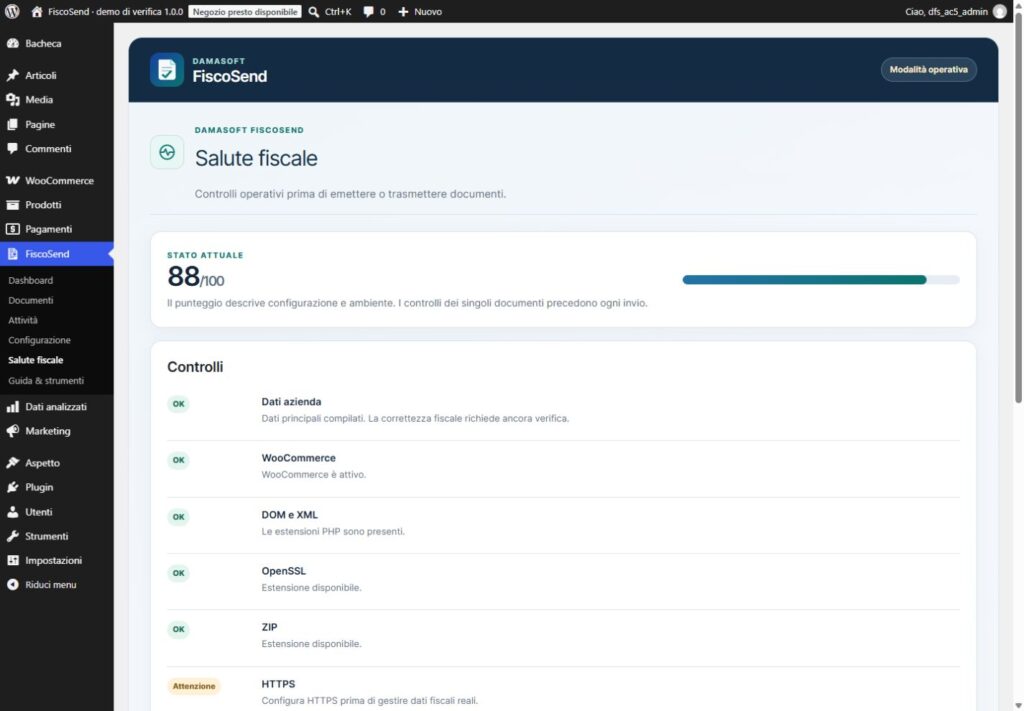Image resolution: width=1024 pixels, height=711 pixels.
Task: Click the Media icon in the sidebar
Action: (x=12, y=100)
